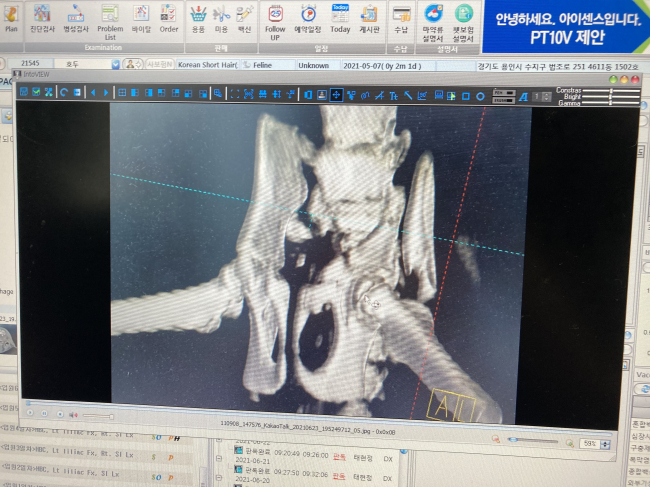
Task: Open the Order button
Action: tap(168, 19)
